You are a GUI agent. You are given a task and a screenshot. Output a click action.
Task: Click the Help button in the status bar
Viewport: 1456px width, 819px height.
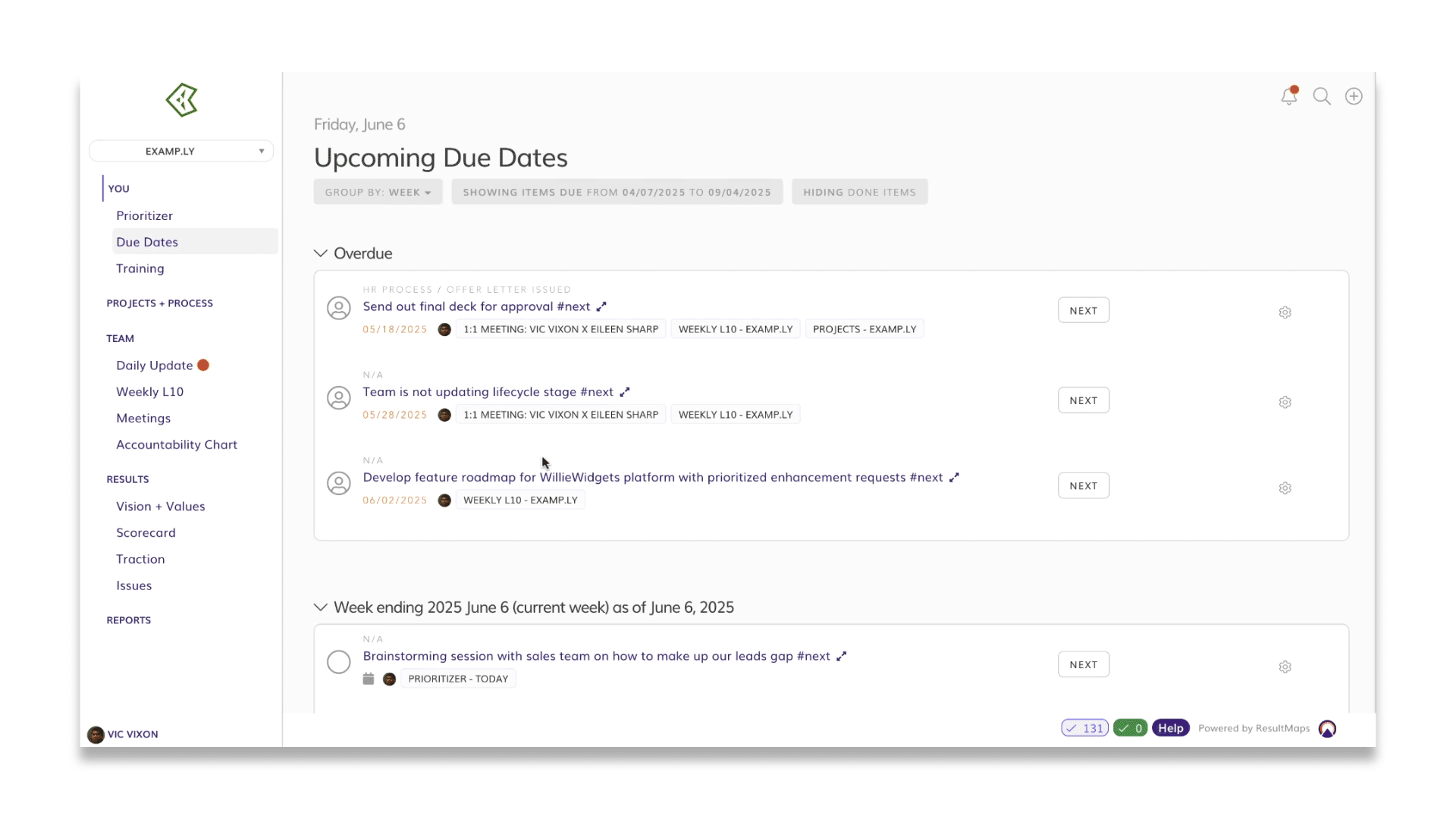click(x=1170, y=727)
